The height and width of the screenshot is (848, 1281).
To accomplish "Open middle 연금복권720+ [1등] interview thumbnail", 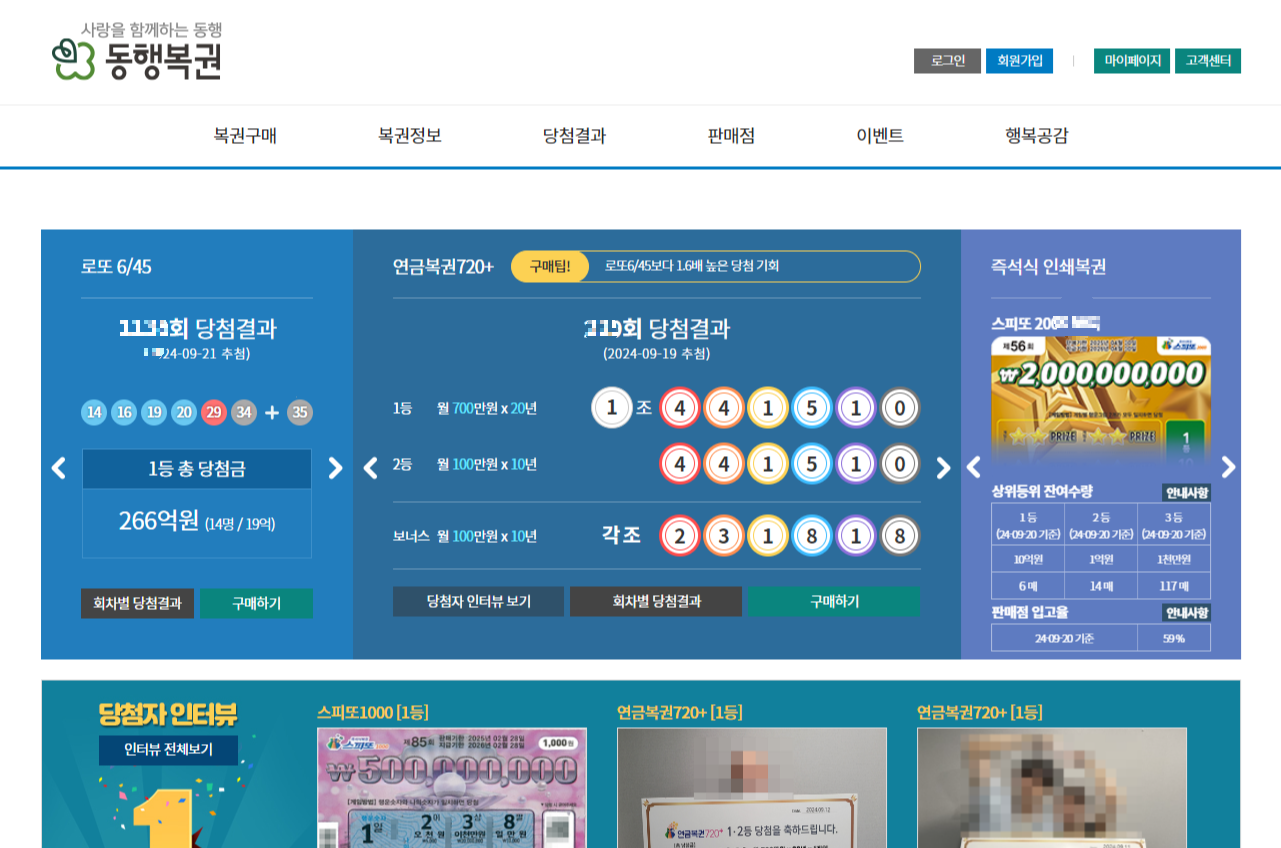I will click(x=752, y=788).
